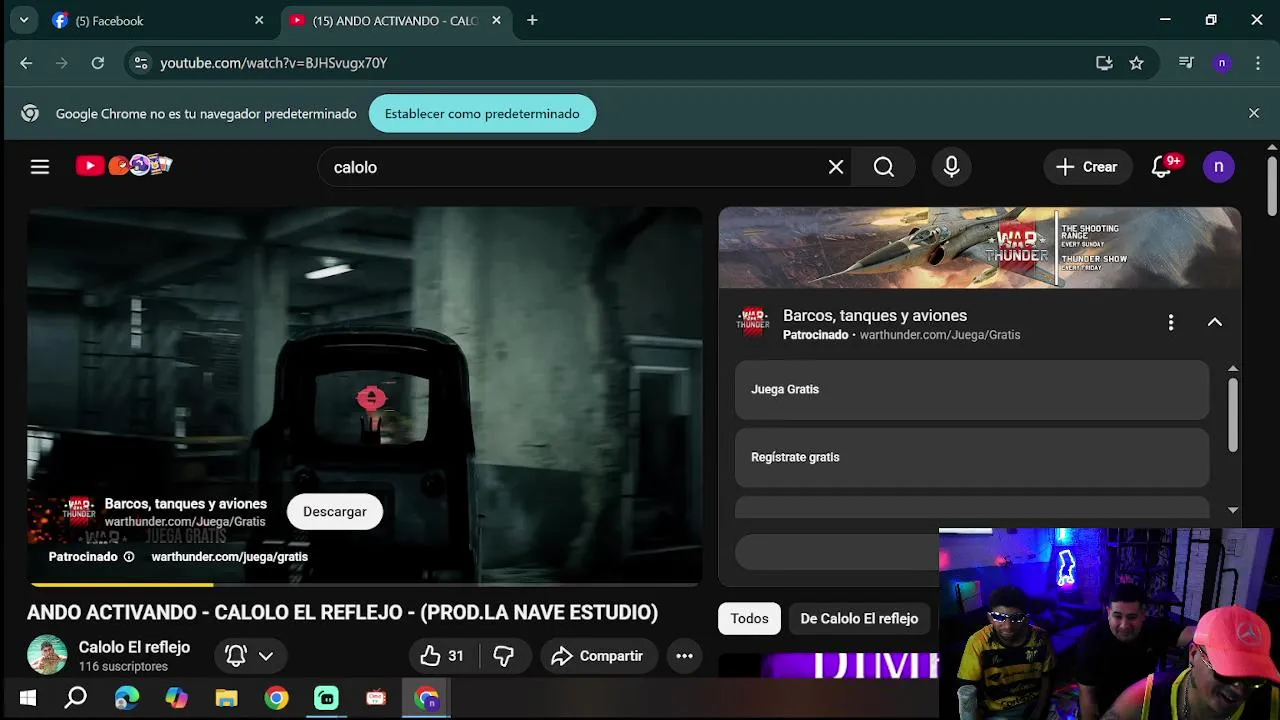Close the Facebook tab
The width and height of the screenshot is (1280, 720).
pos(259,20)
